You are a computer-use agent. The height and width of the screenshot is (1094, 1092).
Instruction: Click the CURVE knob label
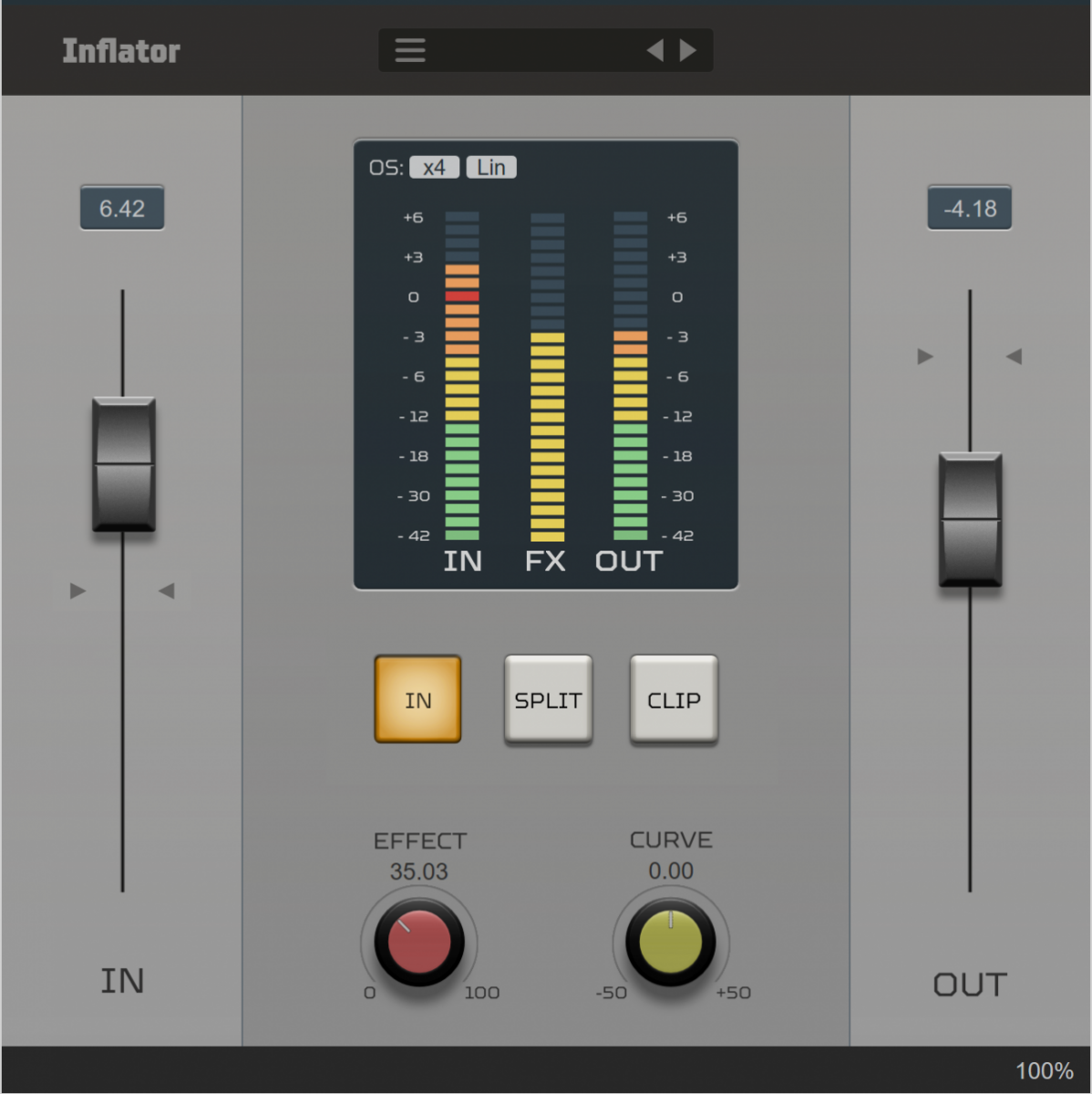[x=672, y=840]
